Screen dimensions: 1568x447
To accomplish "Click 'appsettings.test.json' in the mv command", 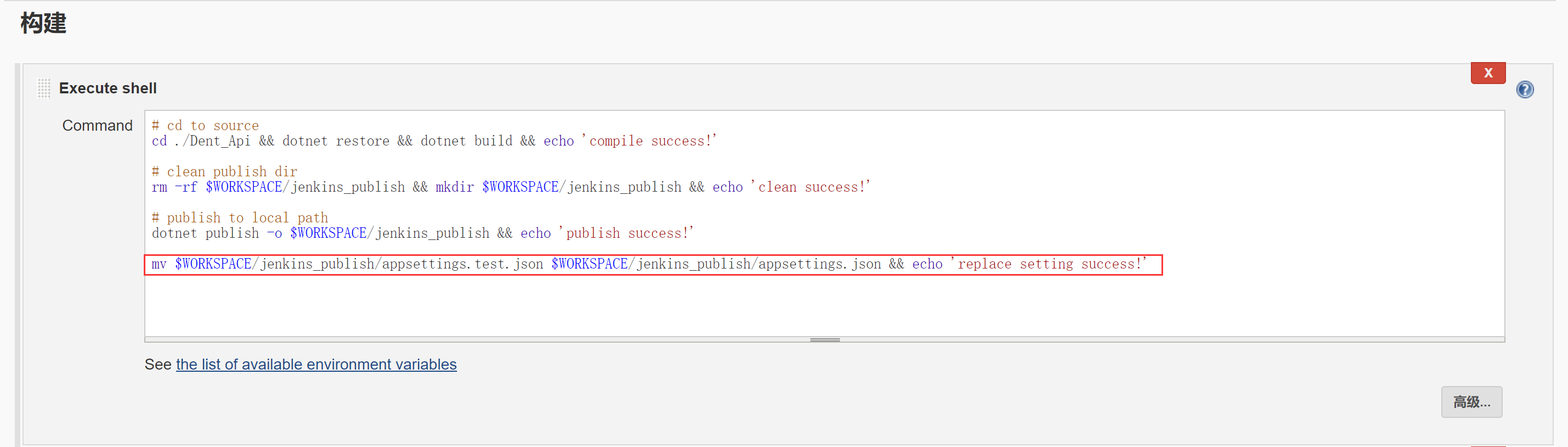I will (x=462, y=264).
